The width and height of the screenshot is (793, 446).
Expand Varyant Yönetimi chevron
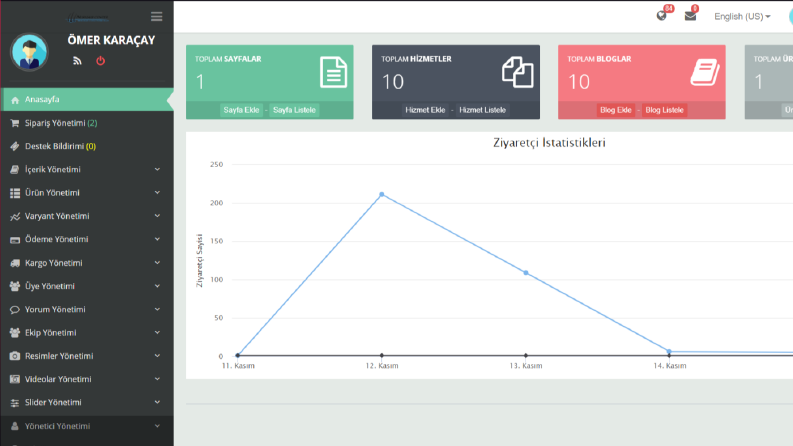[157, 216]
